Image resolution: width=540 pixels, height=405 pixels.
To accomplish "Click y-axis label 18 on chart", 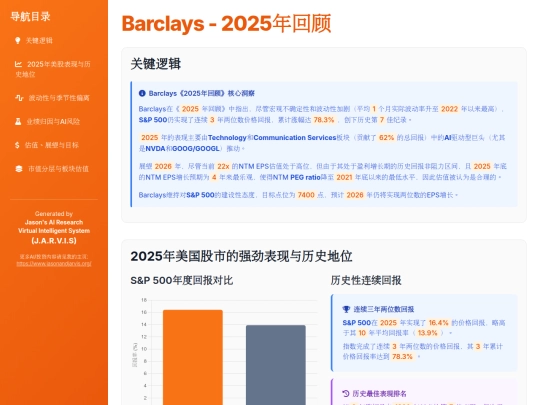I will 144,300.
